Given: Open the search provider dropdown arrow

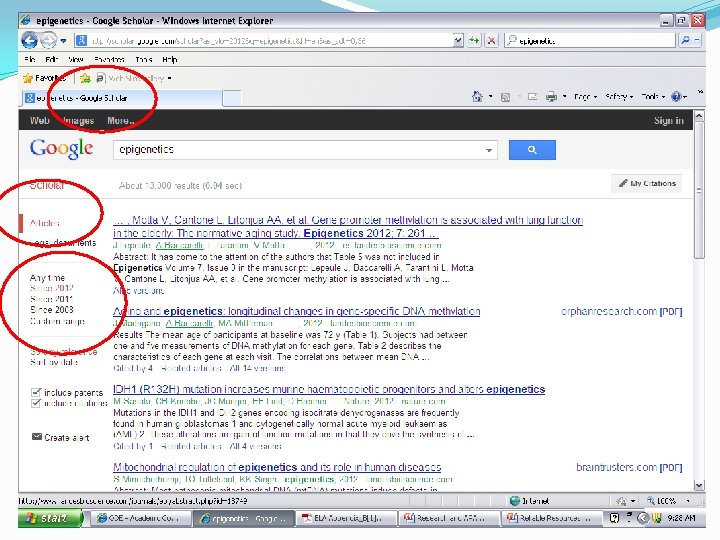Looking at the screenshot, I should click(x=697, y=40).
